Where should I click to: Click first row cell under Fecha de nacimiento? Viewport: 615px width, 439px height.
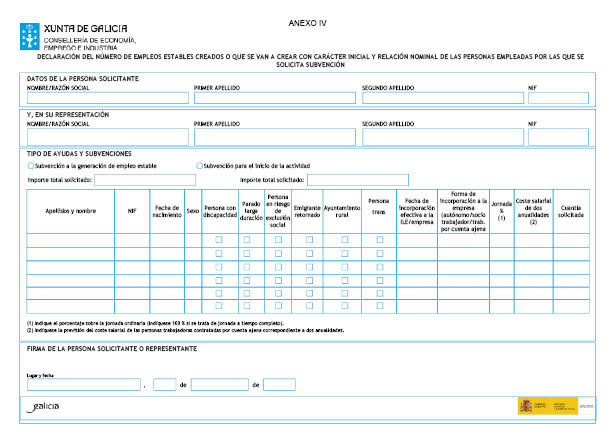167,240
